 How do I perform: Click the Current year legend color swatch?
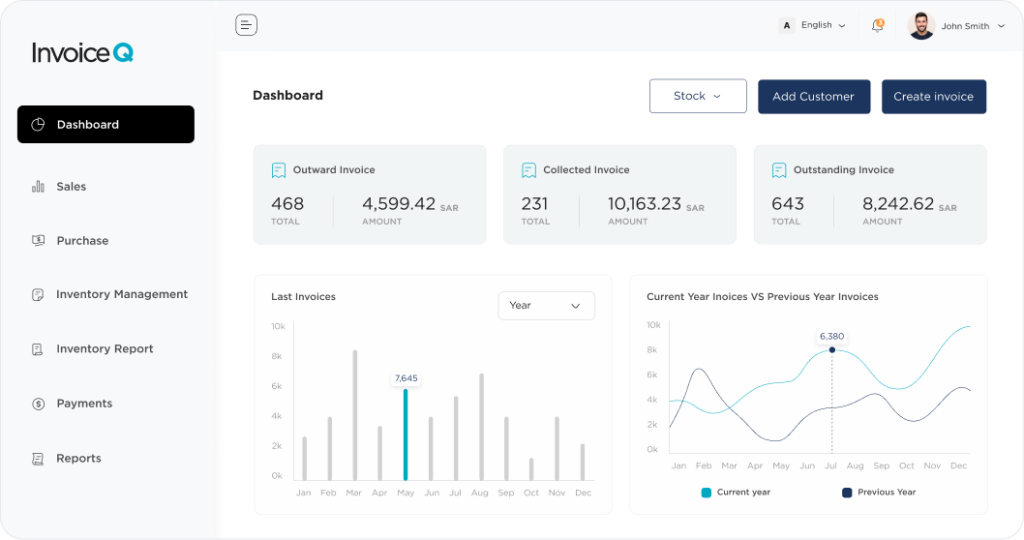(x=706, y=492)
